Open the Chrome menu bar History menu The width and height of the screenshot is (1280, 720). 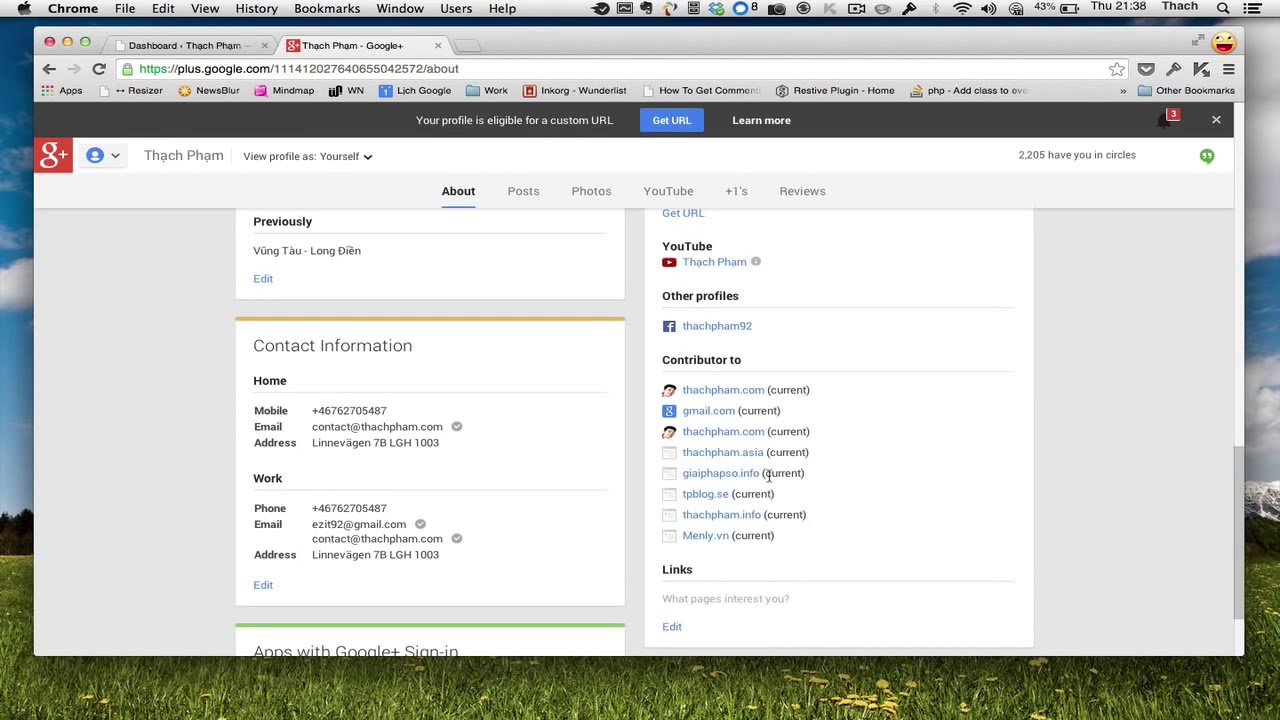(x=256, y=8)
